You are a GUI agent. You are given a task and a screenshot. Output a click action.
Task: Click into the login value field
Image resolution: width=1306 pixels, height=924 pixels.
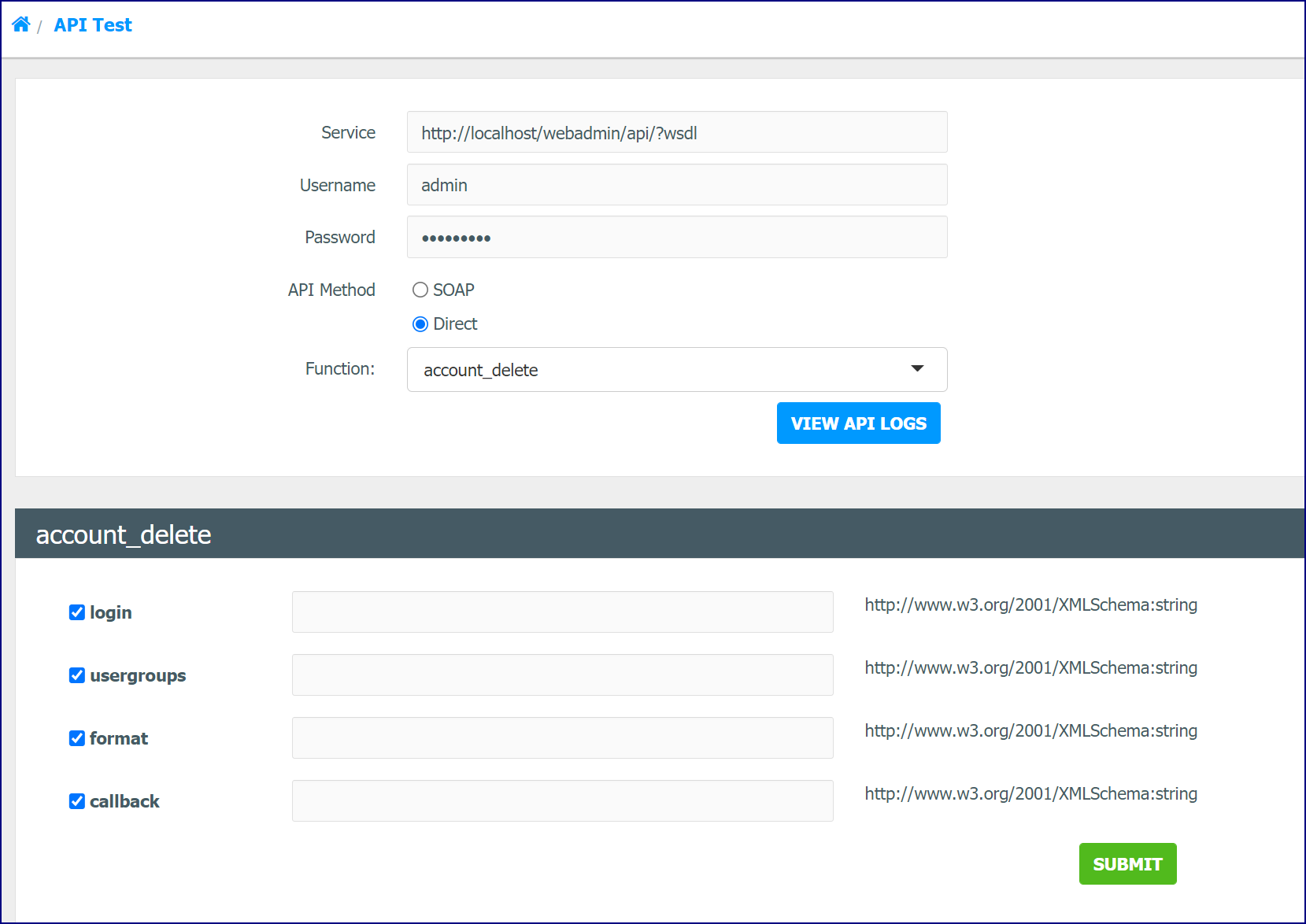click(x=563, y=612)
